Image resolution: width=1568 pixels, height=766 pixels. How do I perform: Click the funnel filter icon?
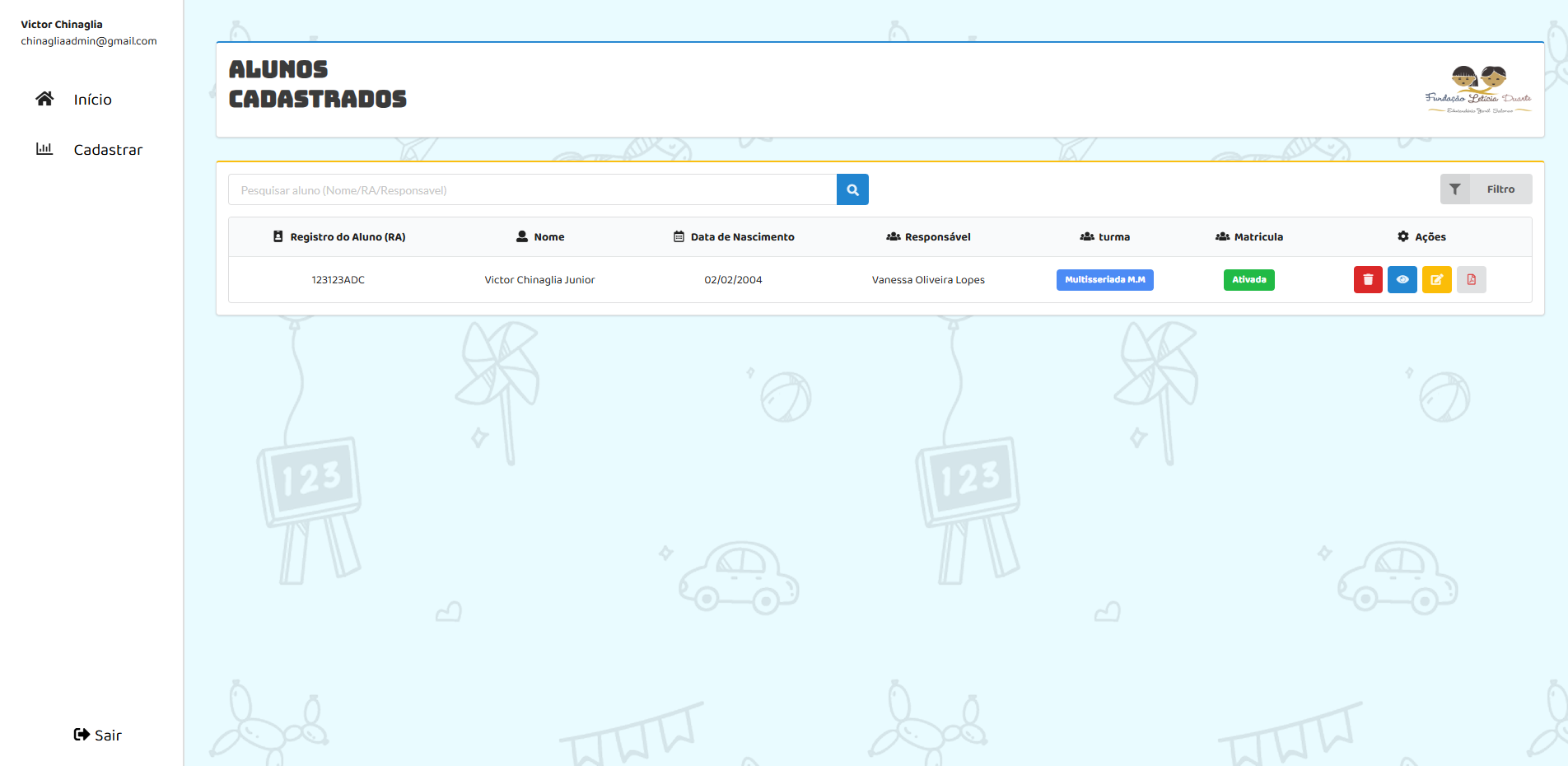point(1455,189)
